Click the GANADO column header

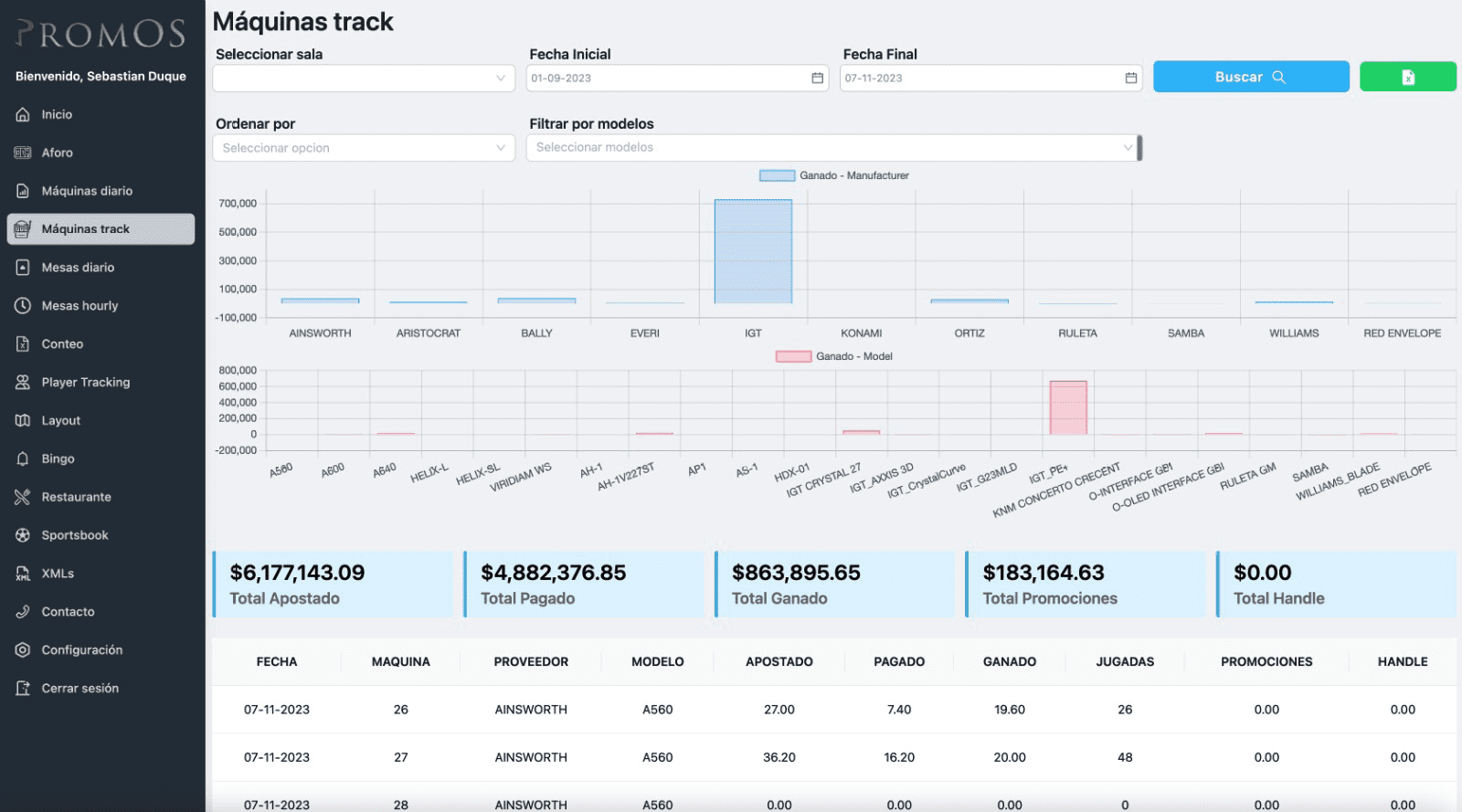1009,662
